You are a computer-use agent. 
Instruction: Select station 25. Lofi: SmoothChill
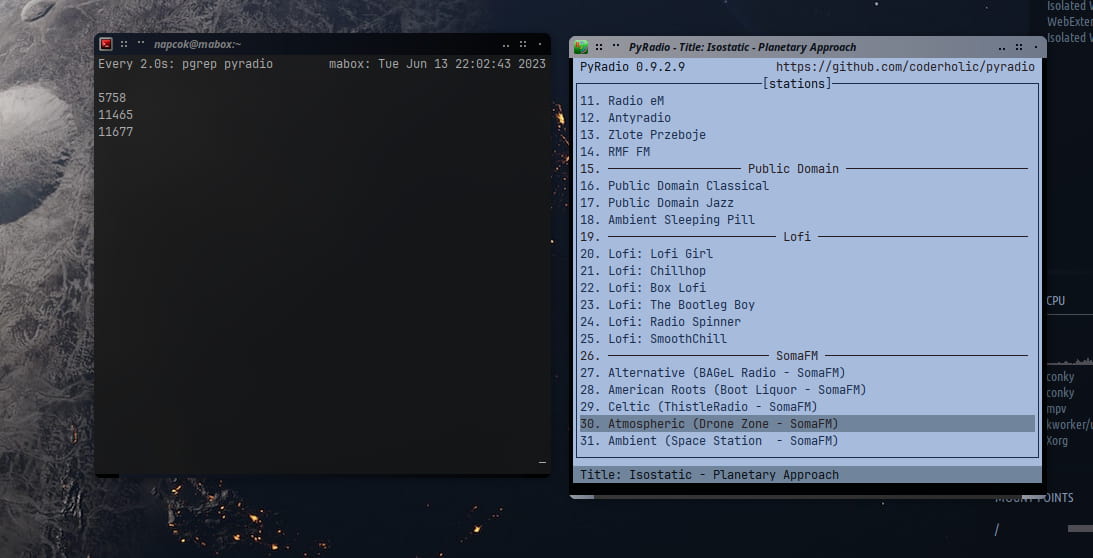[807, 338]
